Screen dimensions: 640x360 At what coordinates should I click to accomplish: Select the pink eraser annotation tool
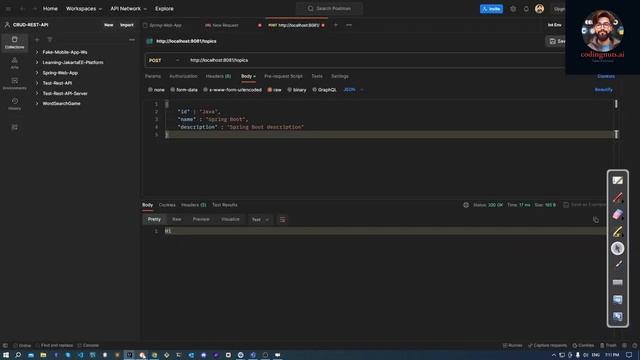click(x=618, y=215)
